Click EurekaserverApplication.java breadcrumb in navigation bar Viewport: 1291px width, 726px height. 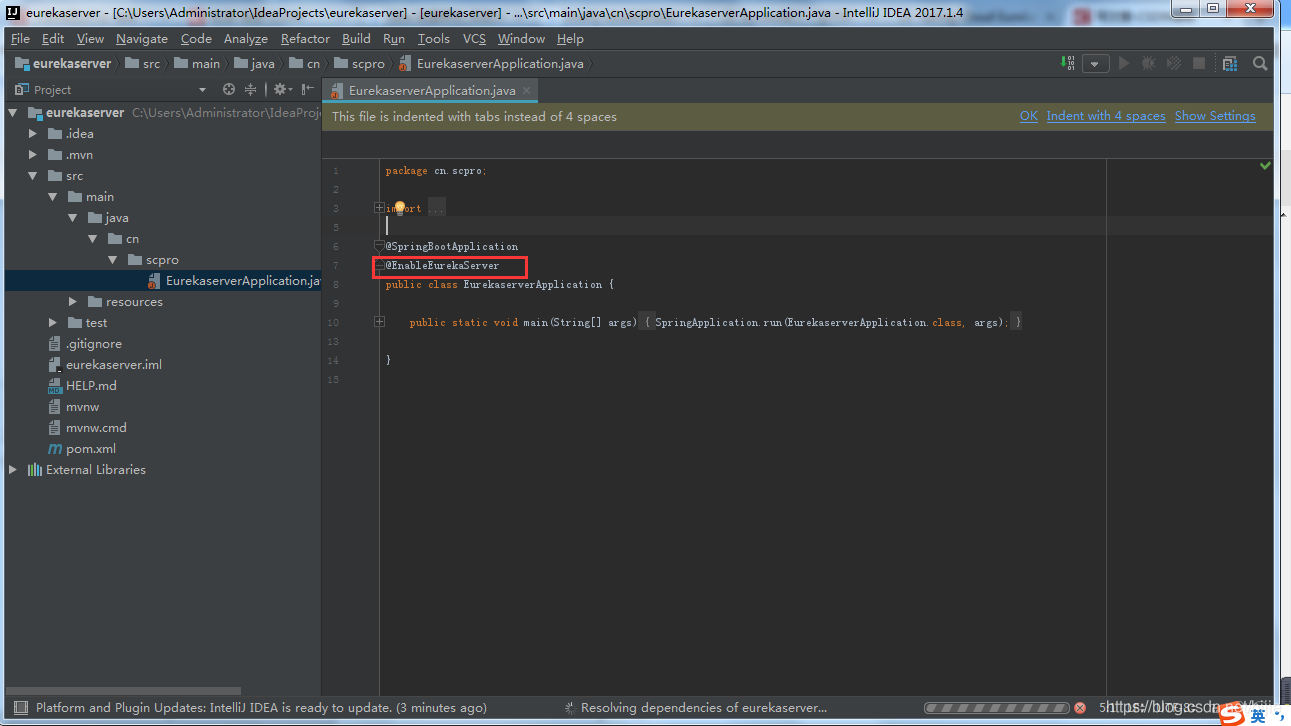pos(491,63)
